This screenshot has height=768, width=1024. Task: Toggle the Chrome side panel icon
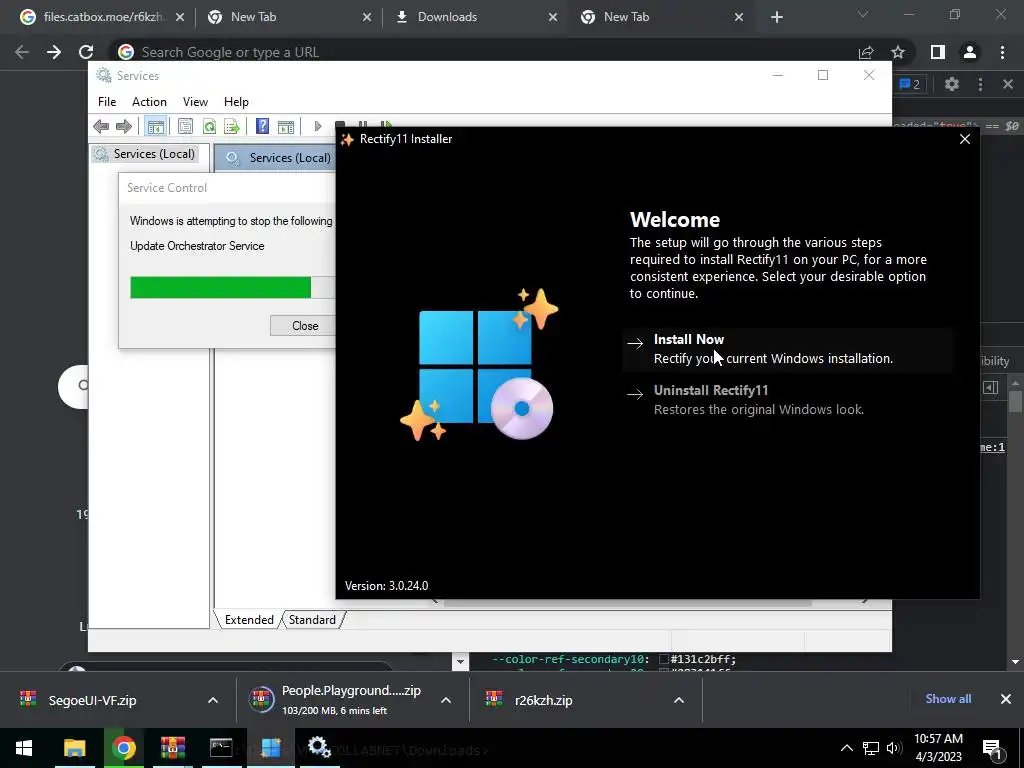938,52
